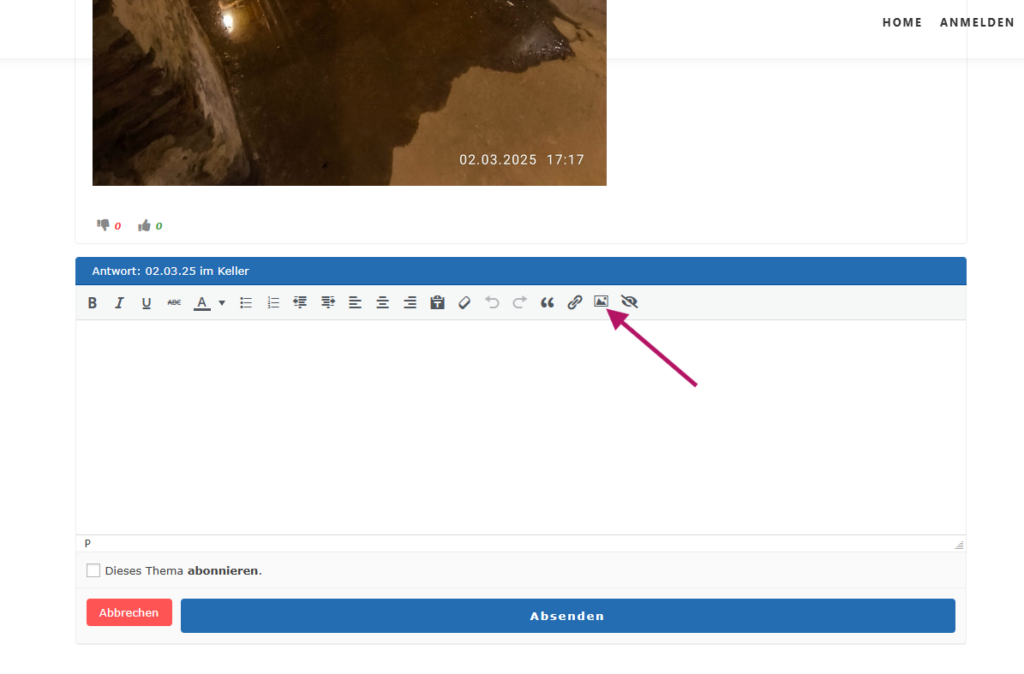The height and width of the screenshot is (674, 1024).
Task: Click the thumbs up like icon
Action: tap(144, 225)
